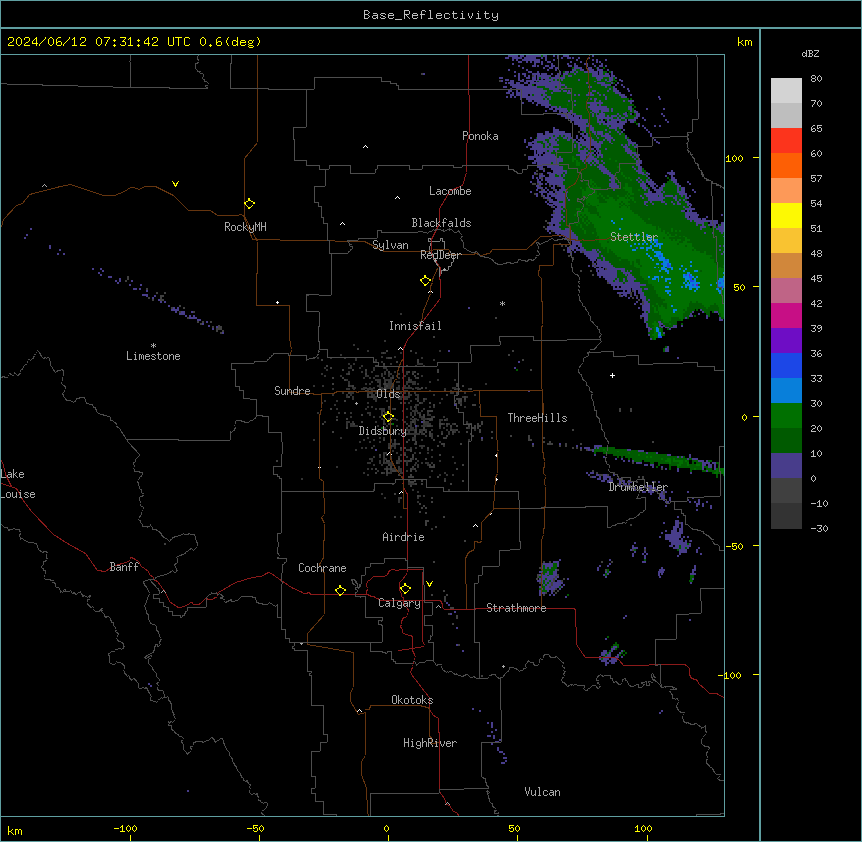Click the bright green legend swatch below 30
The image size is (862, 842).
(786, 416)
